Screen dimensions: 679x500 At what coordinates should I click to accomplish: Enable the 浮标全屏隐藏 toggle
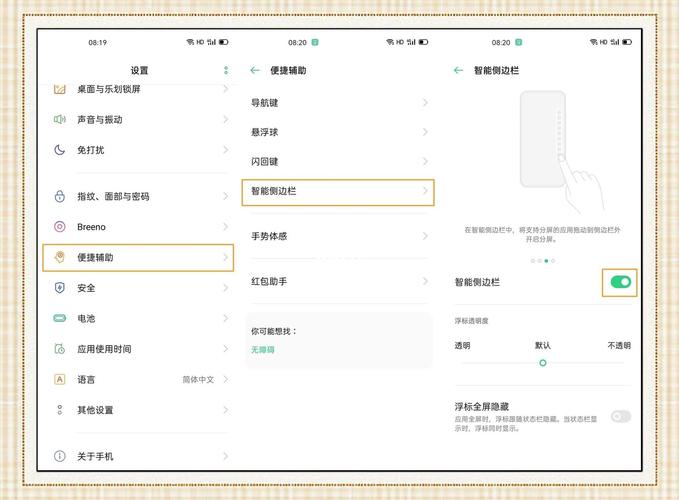[x=620, y=416]
